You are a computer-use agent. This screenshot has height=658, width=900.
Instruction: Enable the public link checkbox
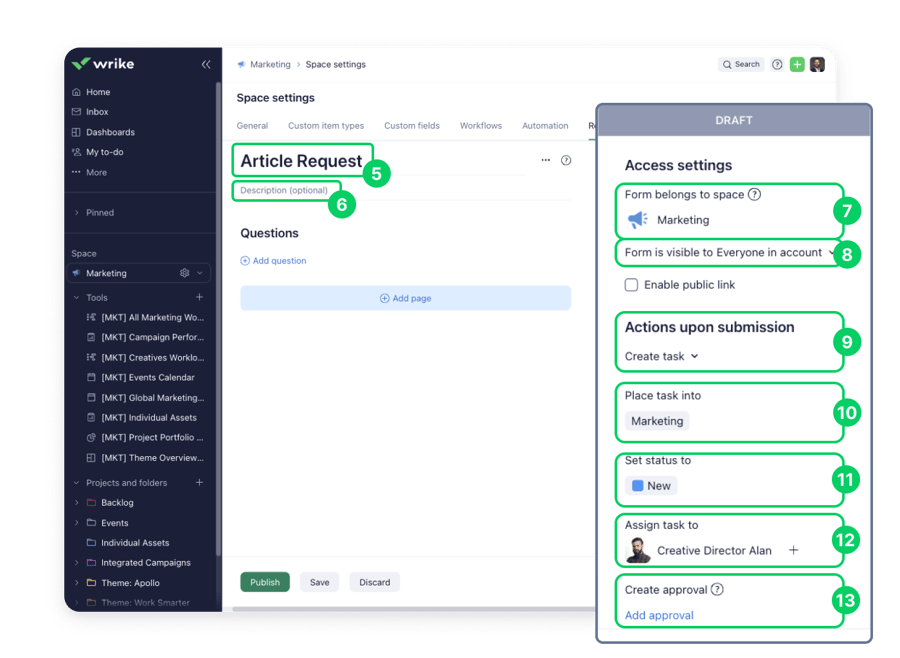tap(631, 285)
